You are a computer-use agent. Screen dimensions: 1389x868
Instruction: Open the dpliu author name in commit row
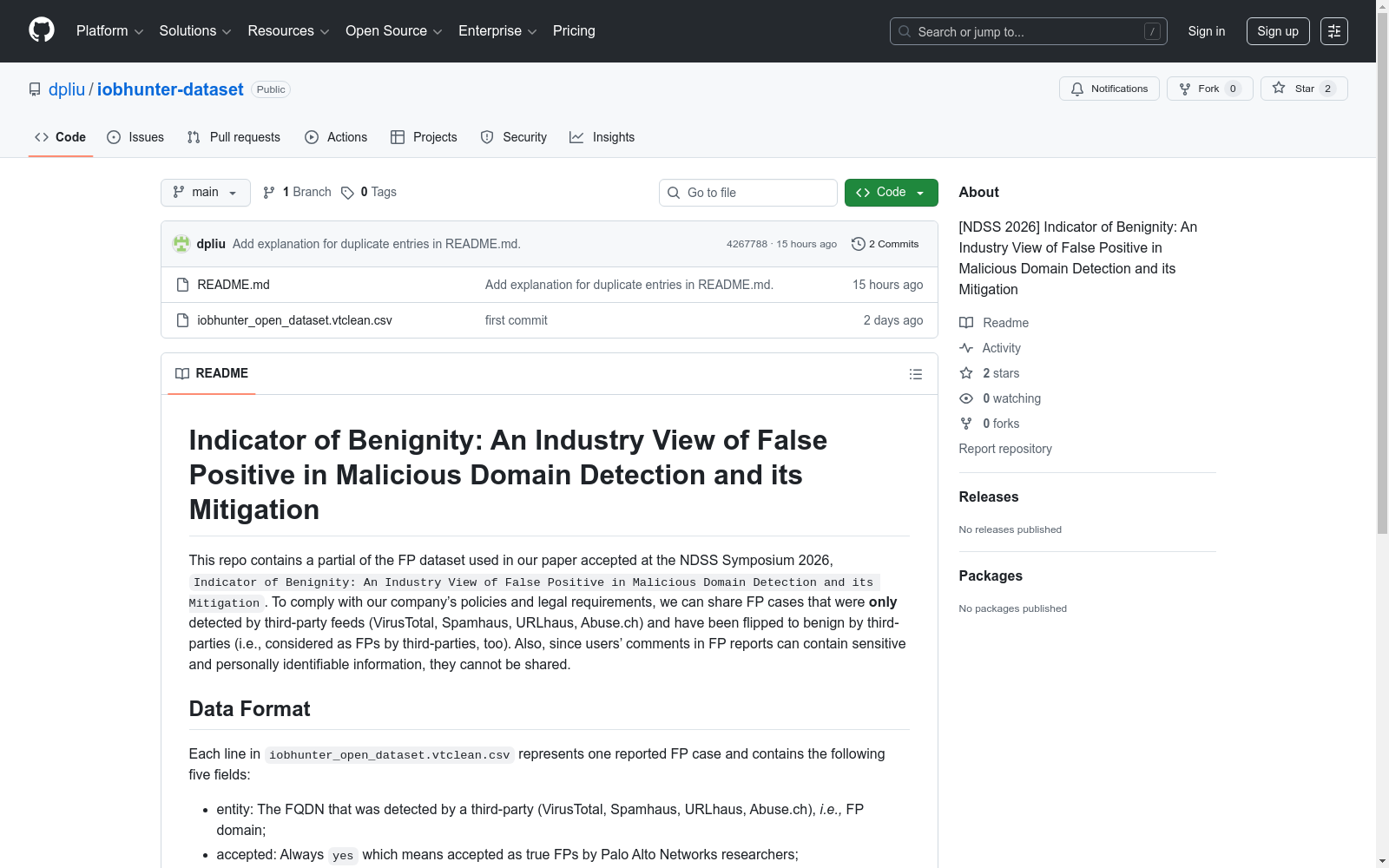click(211, 244)
